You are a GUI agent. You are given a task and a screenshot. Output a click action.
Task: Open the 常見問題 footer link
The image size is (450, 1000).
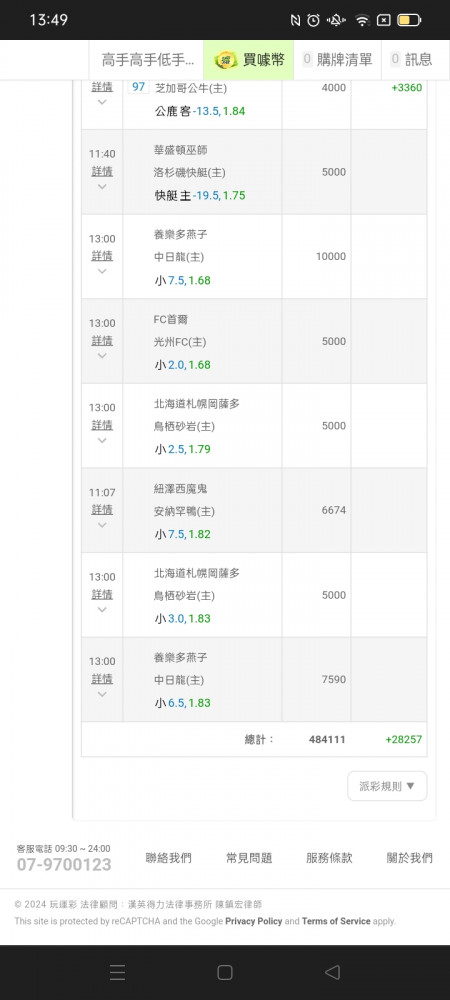[249, 858]
